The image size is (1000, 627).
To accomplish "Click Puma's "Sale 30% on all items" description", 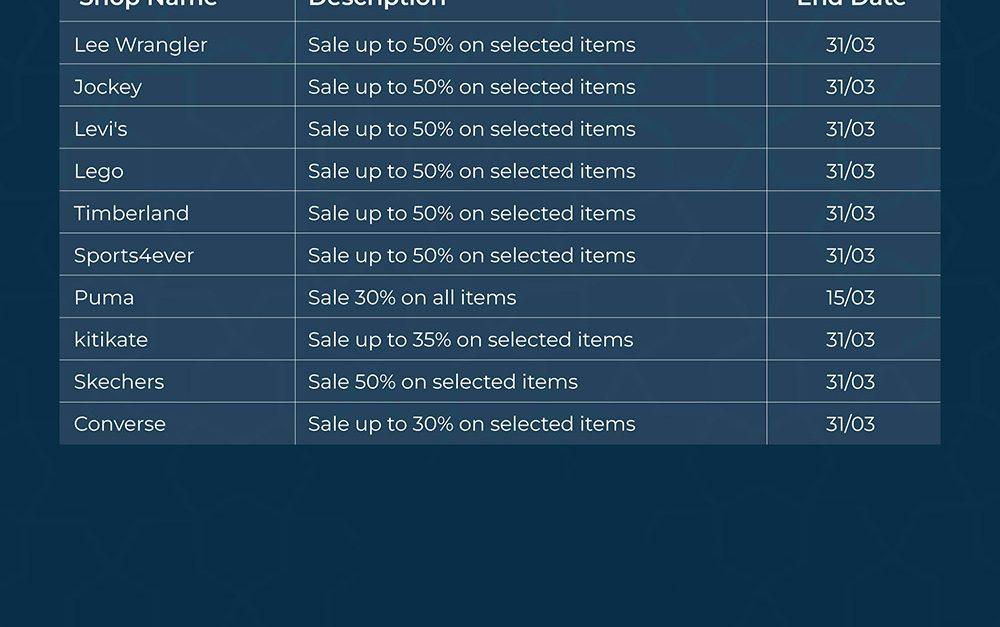I will 412,297.
